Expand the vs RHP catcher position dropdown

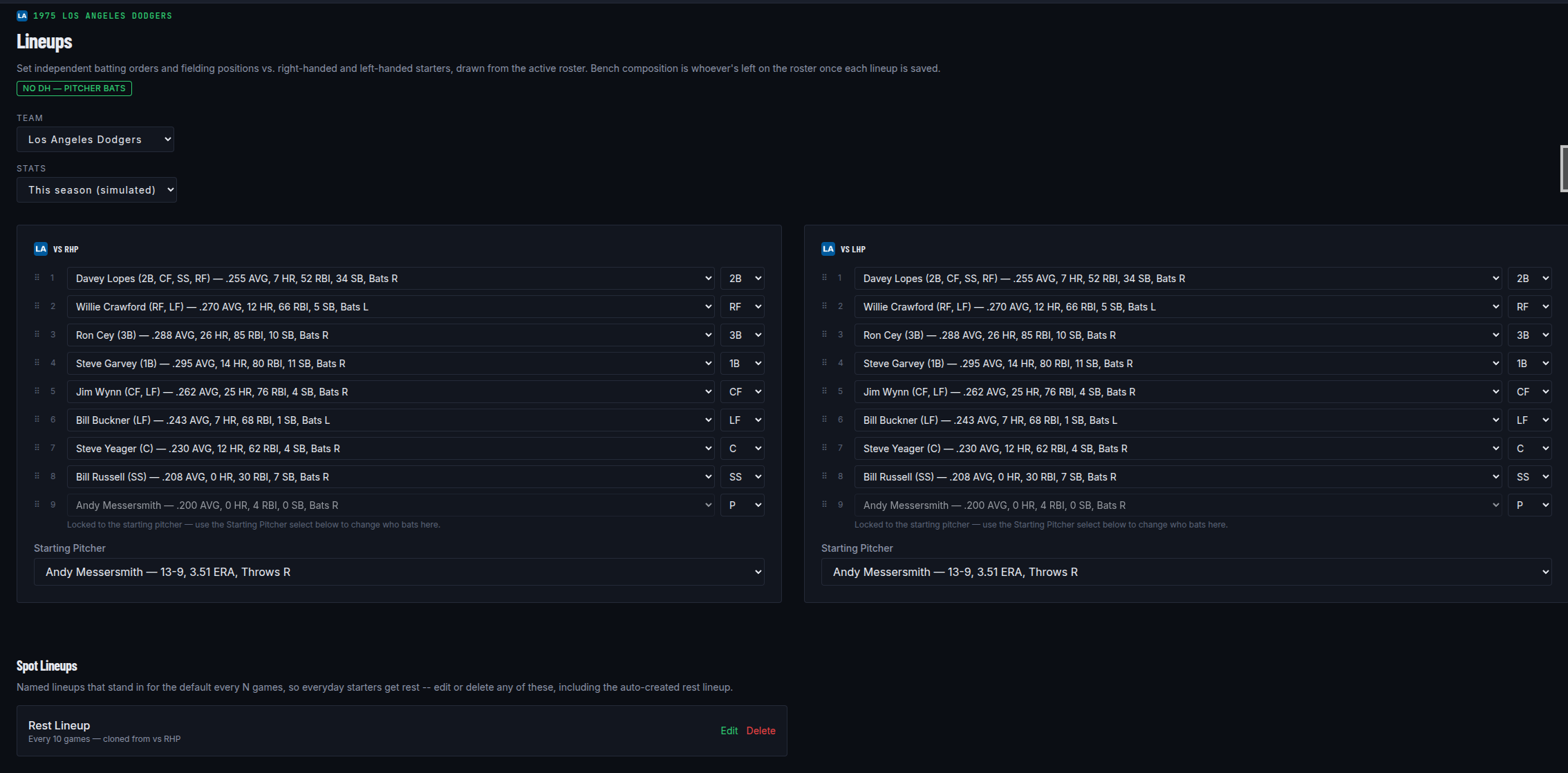[743, 449]
